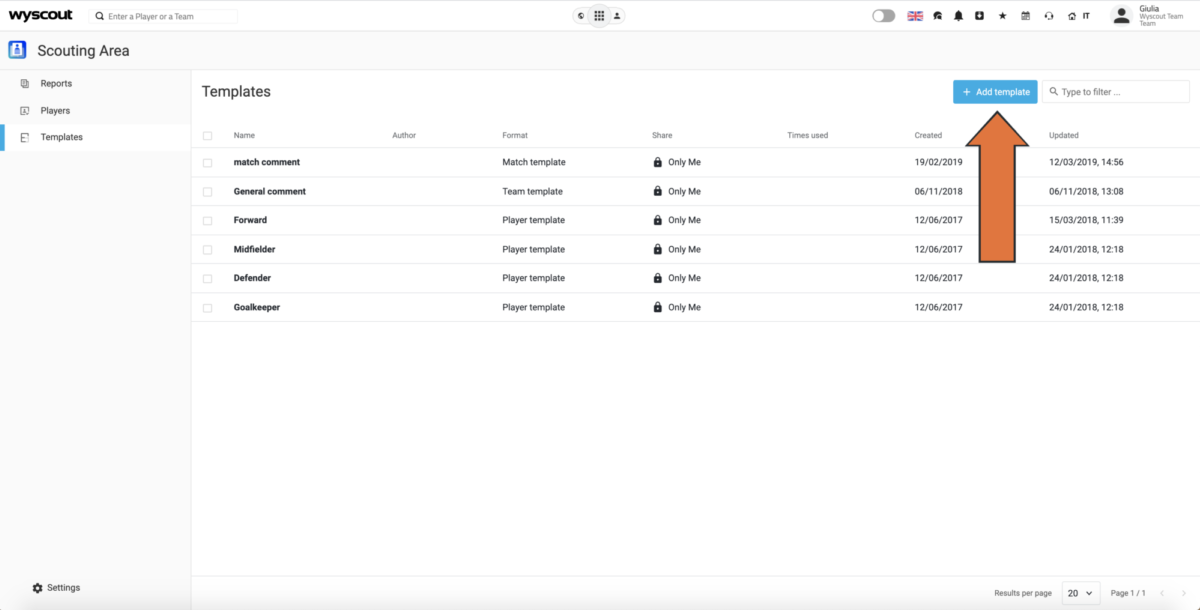Viewport: 1200px width, 610px height.
Task: Click lock icon on Goalkeeper row
Action: (x=657, y=308)
